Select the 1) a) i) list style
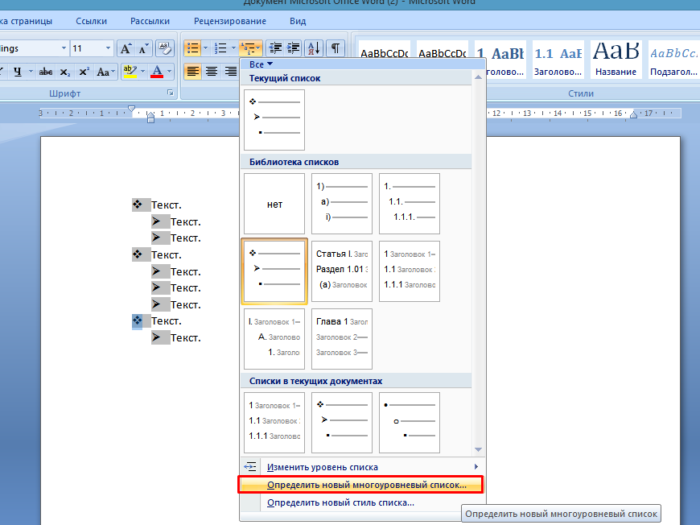700x525 pixels. coord(342,204)
